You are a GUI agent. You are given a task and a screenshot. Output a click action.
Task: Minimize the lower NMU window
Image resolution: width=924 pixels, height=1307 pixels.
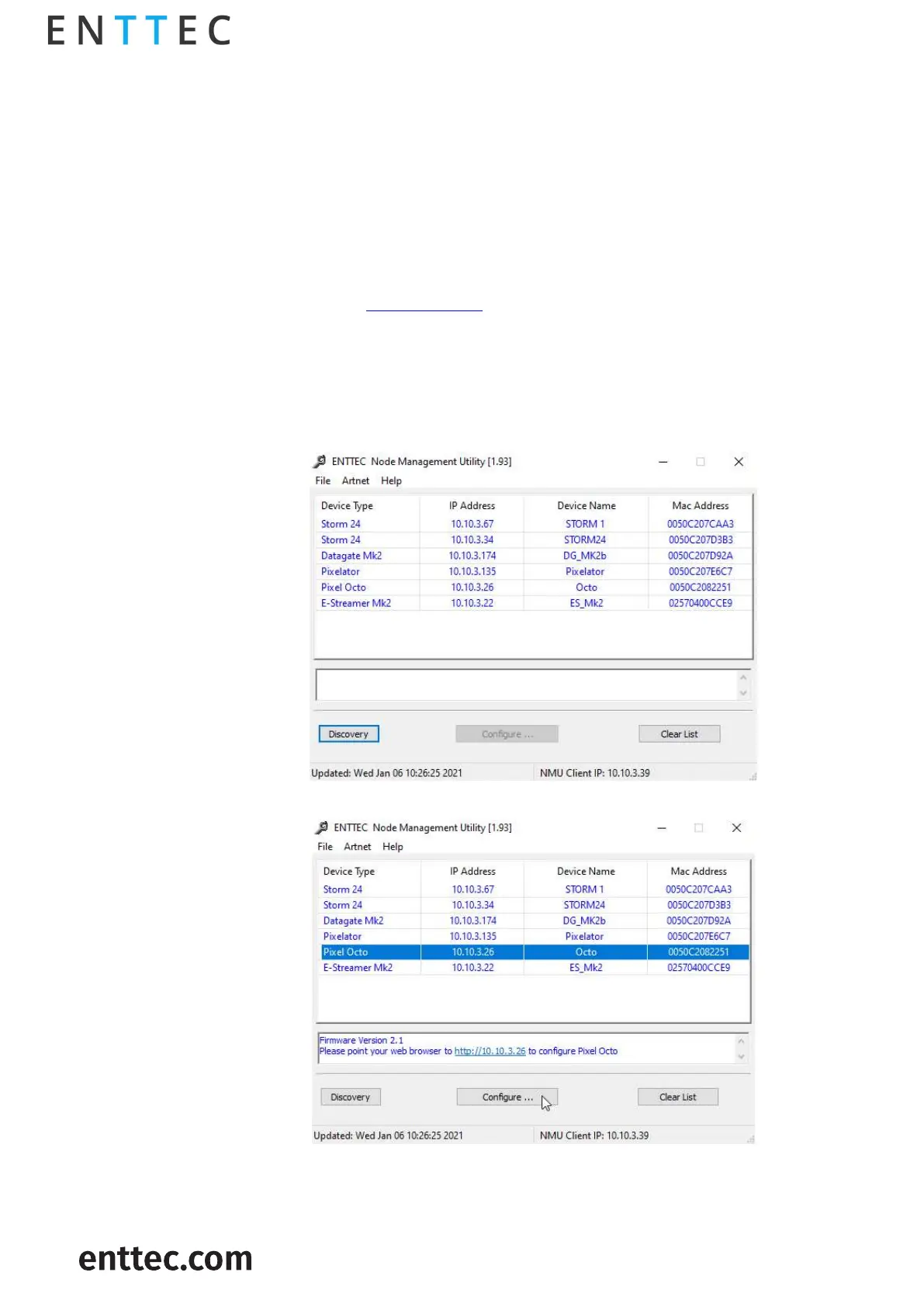(x=662, y=828)
